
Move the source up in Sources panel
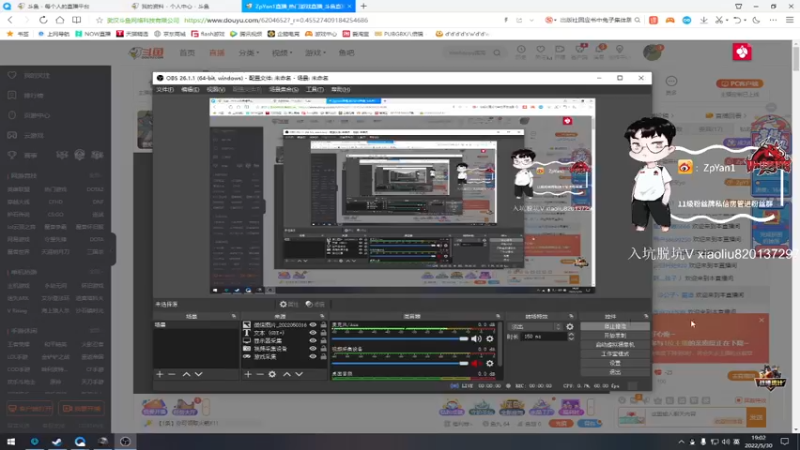coord(287,374)
